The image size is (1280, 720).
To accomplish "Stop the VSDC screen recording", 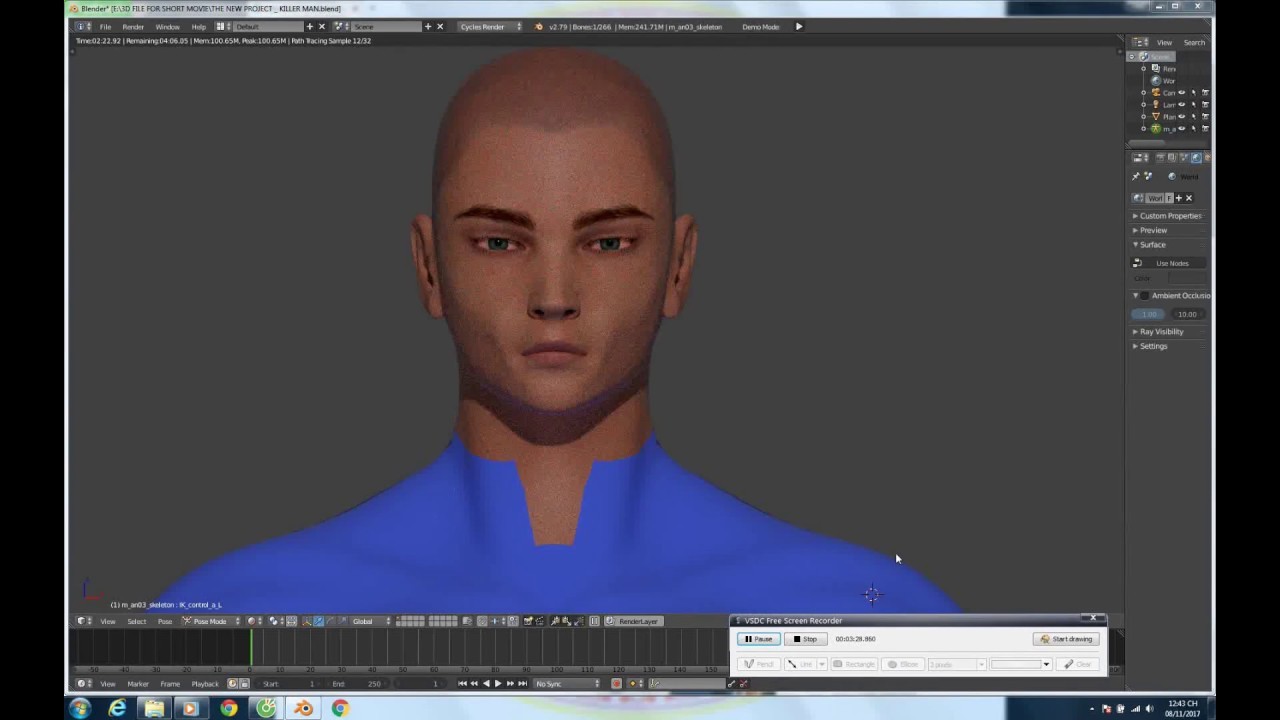I will tap(805, 639).
